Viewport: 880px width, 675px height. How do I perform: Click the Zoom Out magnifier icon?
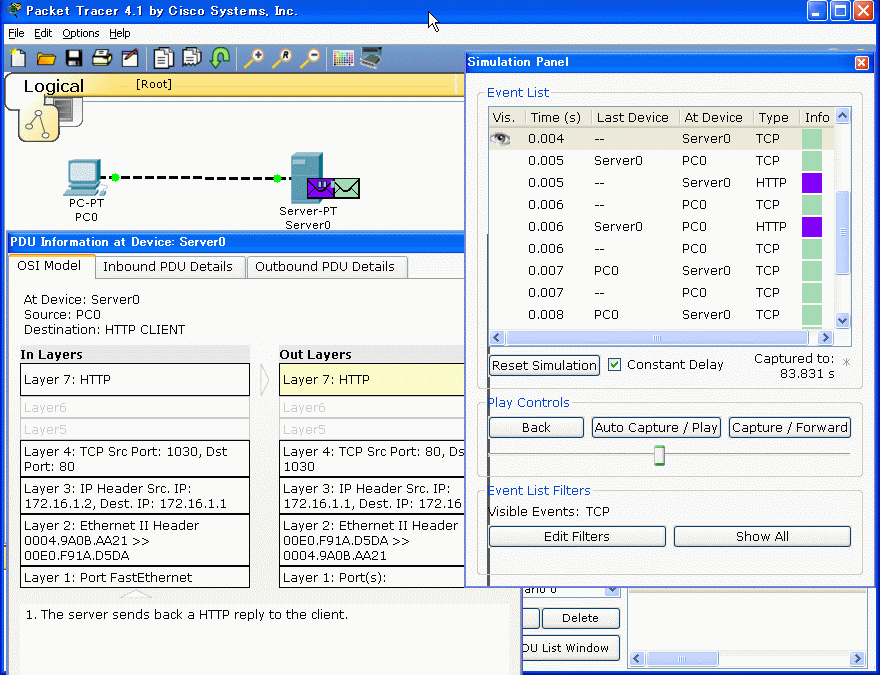pyautogui.click(x=310, y=58)
